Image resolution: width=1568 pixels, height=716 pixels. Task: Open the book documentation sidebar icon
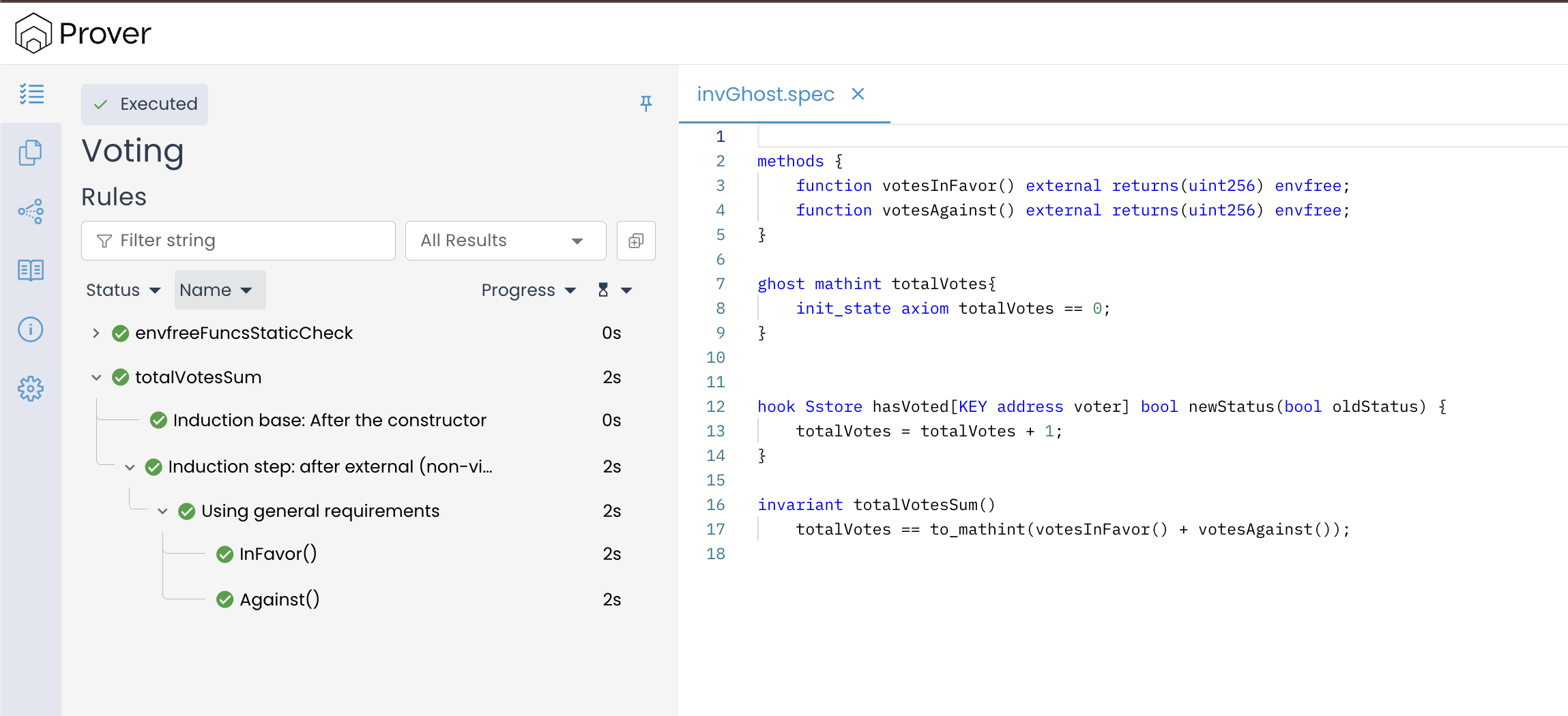pos(31,270)
